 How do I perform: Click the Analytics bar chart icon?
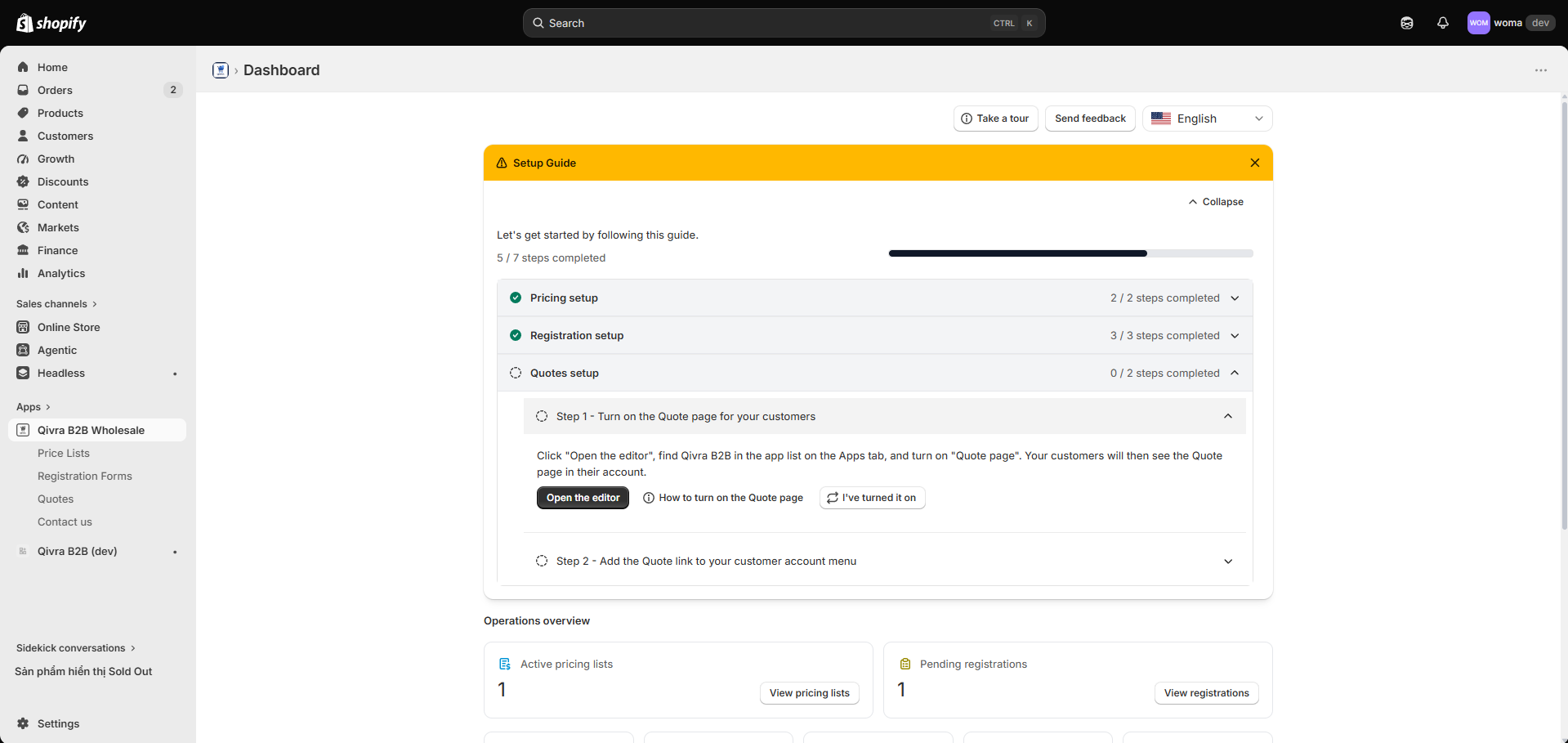click(23, 273)
